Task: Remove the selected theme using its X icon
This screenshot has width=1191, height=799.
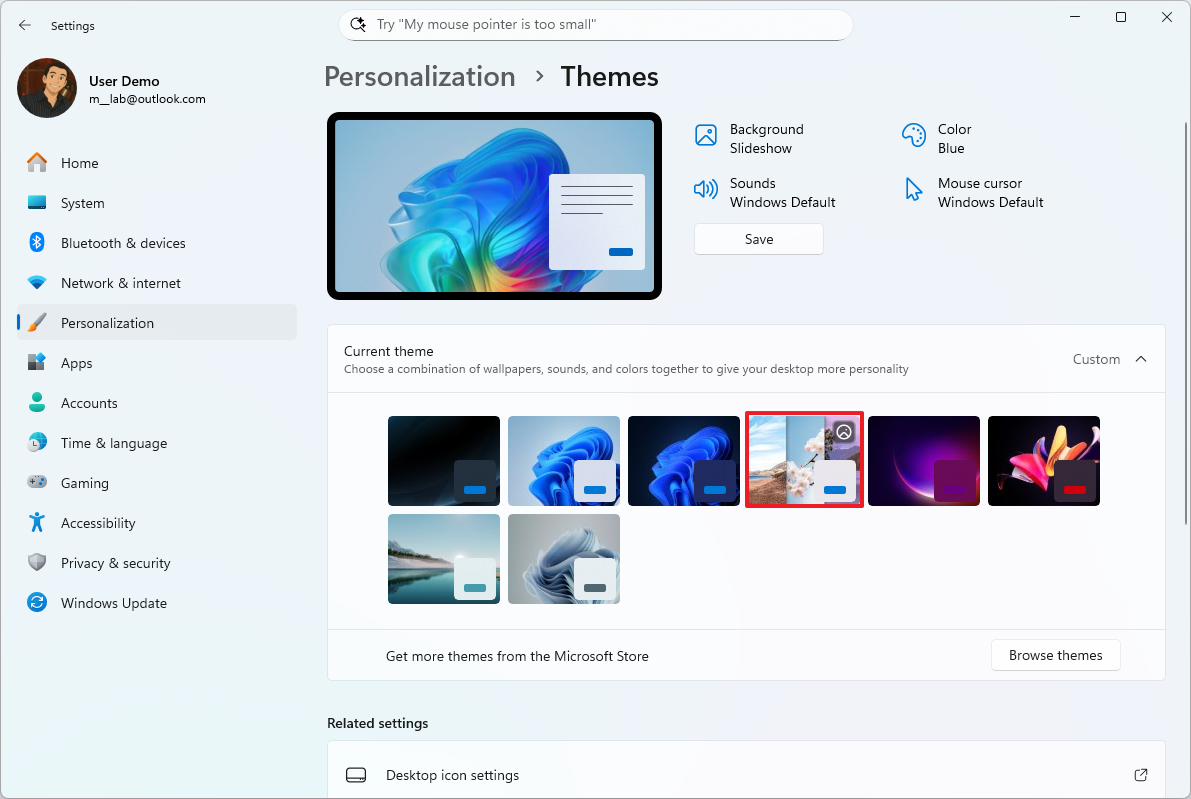Action: click(x=844, y=433)
